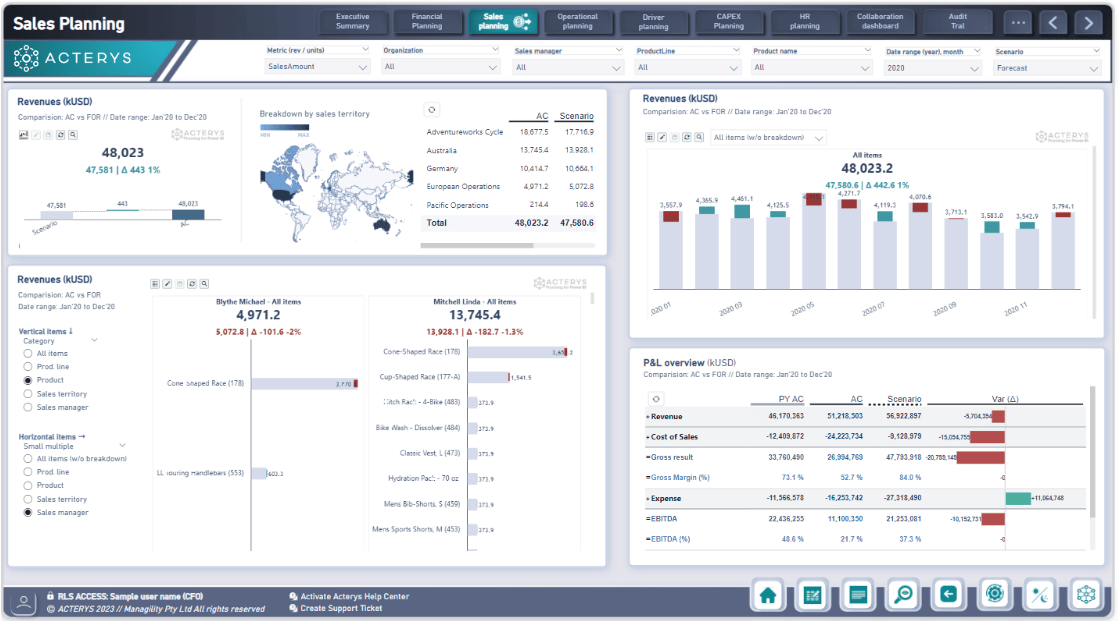Click the percent icon in bottom toolbar

click(1040, 595)
